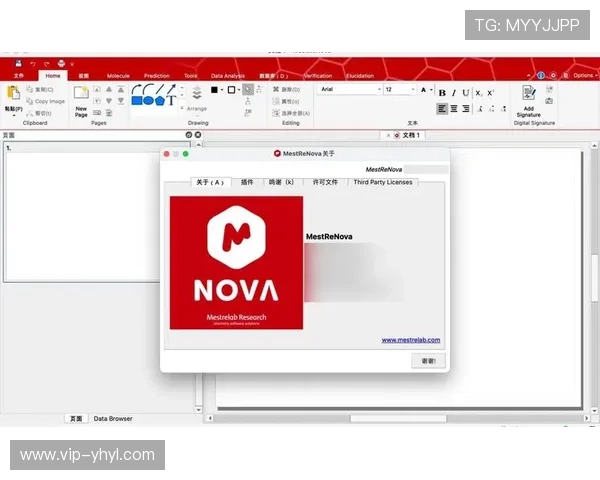This screenshot has width=600, height=480.
Task: Select the blue rectangle shape tool
Action: click(x=137, y=100)
